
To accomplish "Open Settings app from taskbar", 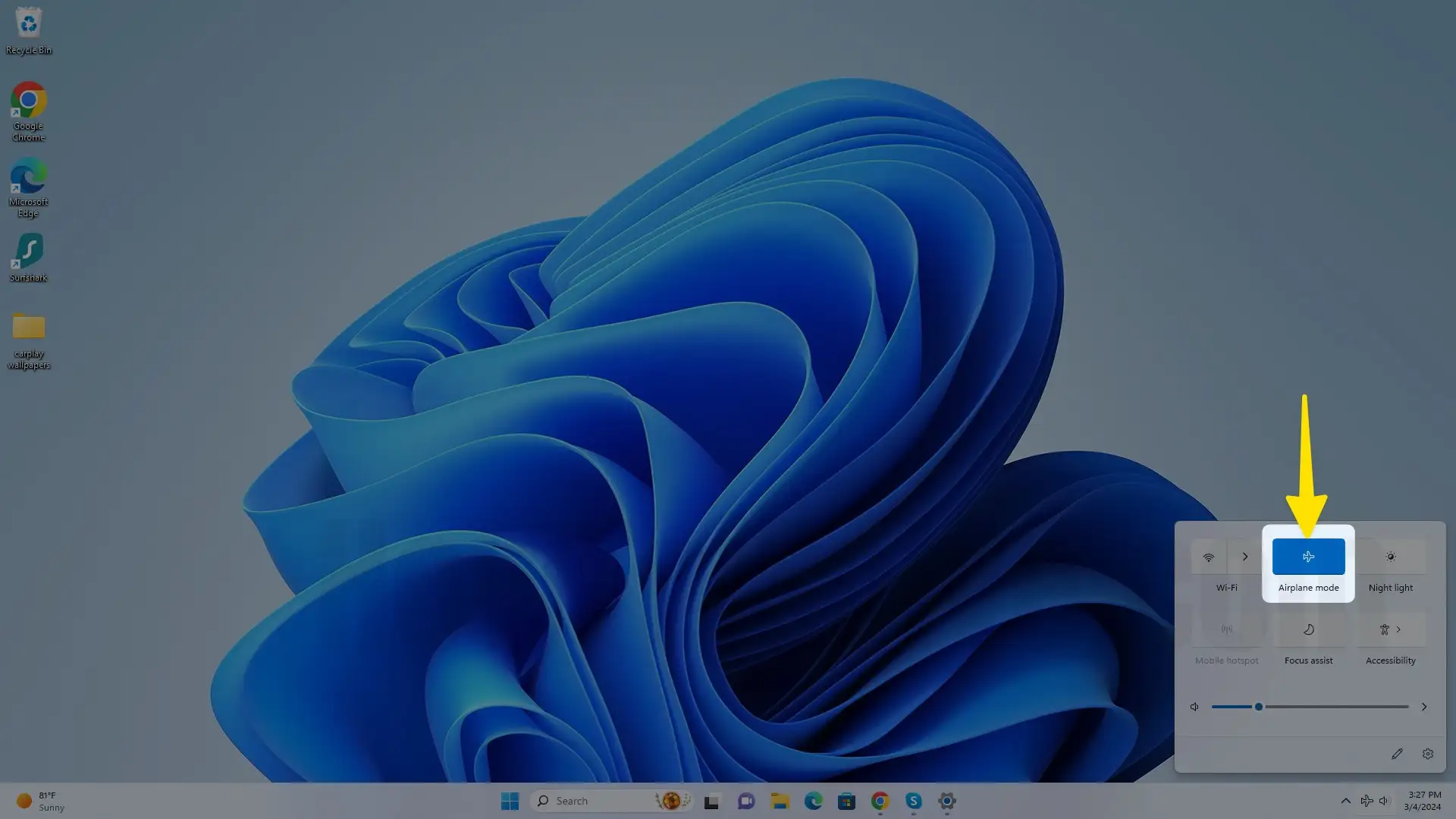I will (946, 801).
